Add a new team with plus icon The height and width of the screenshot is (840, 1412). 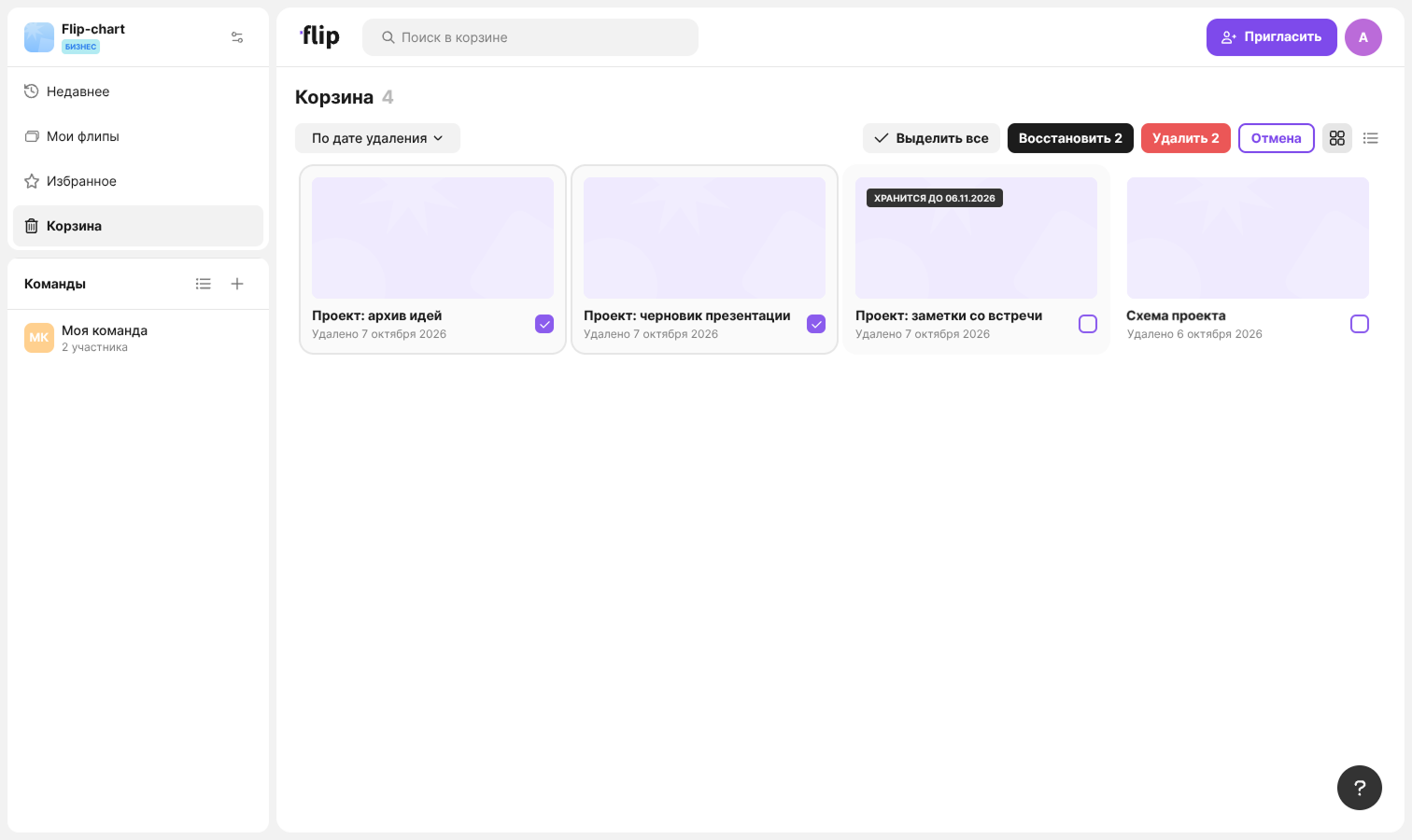coord(237,284)
